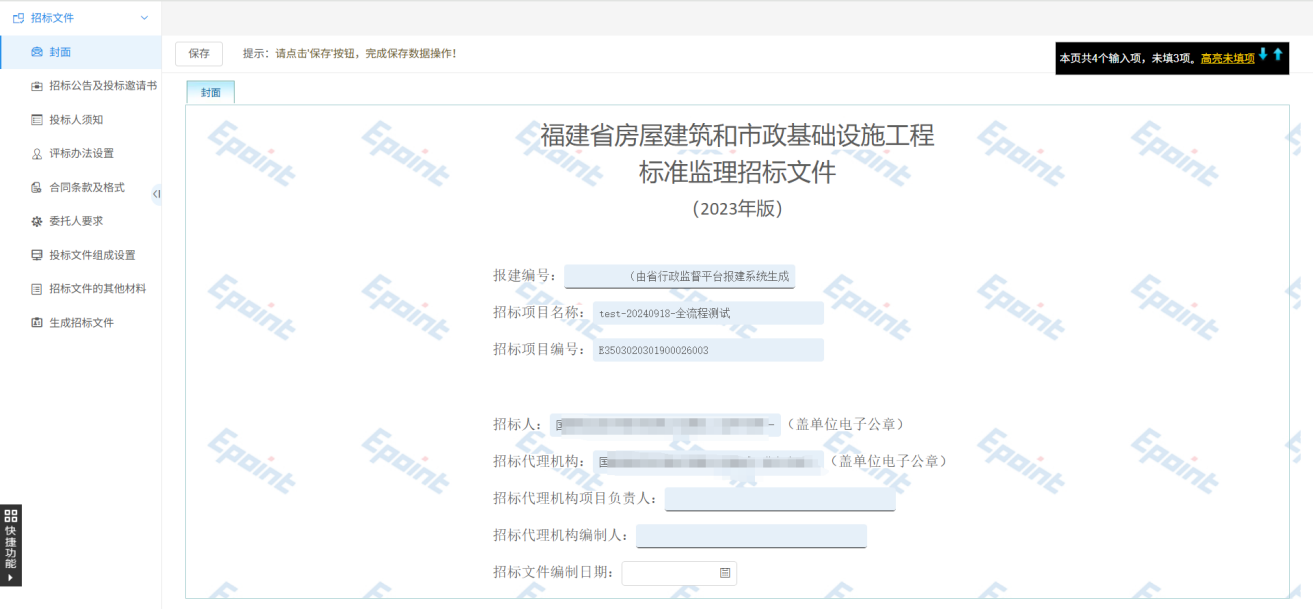Open 合同条款及格式 in the sidebar menu
Screen dimensions: 1313x610
click(x=87, y=187)
